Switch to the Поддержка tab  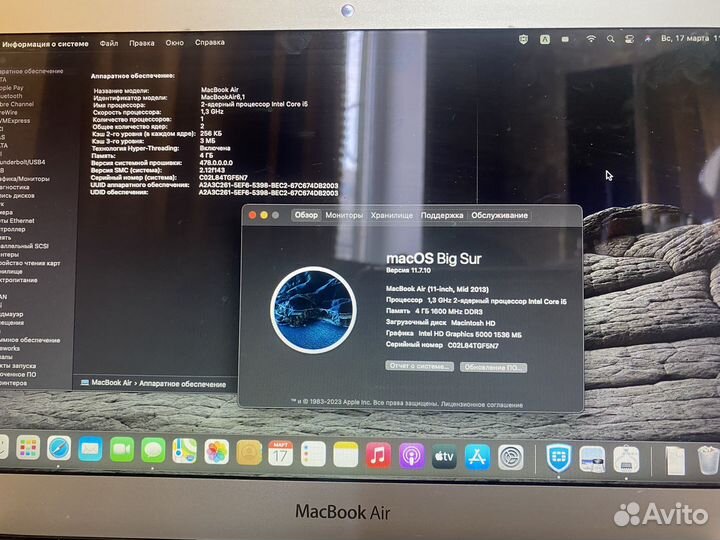pos(442,215)
